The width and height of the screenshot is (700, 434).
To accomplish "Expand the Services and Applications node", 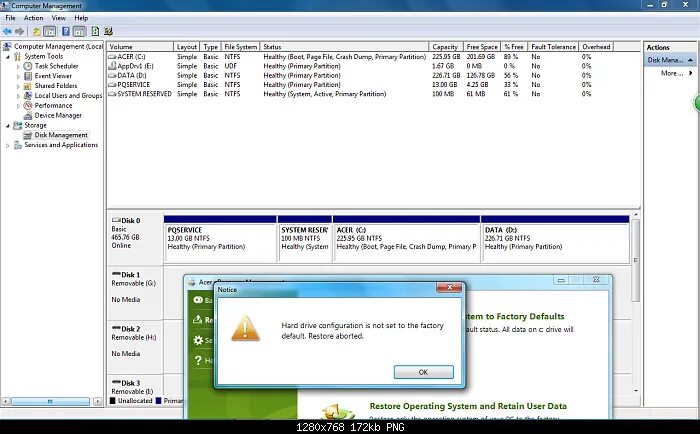I will pos(8,146).
